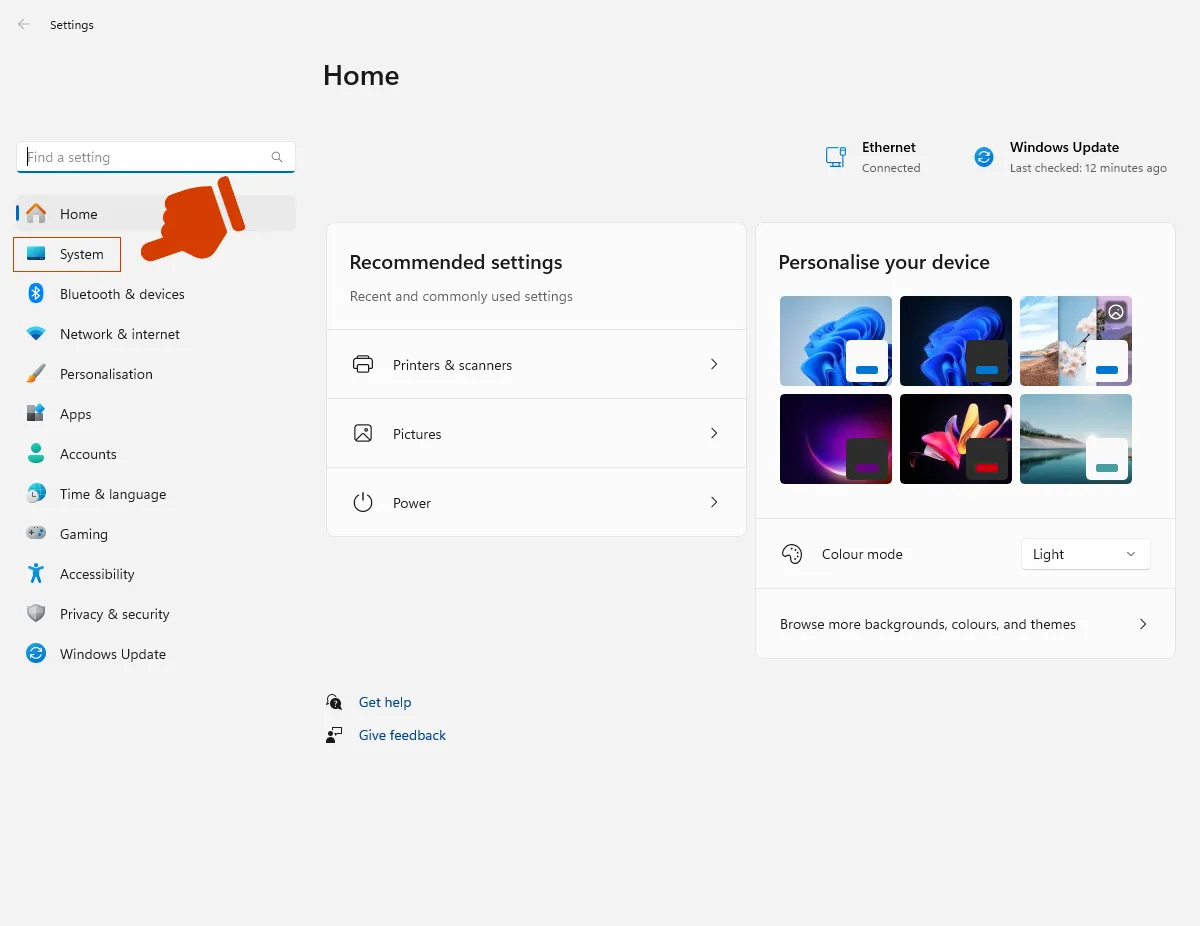The image size is (1200, 926).
Task: Open Accounts settings
Action: 156,453
